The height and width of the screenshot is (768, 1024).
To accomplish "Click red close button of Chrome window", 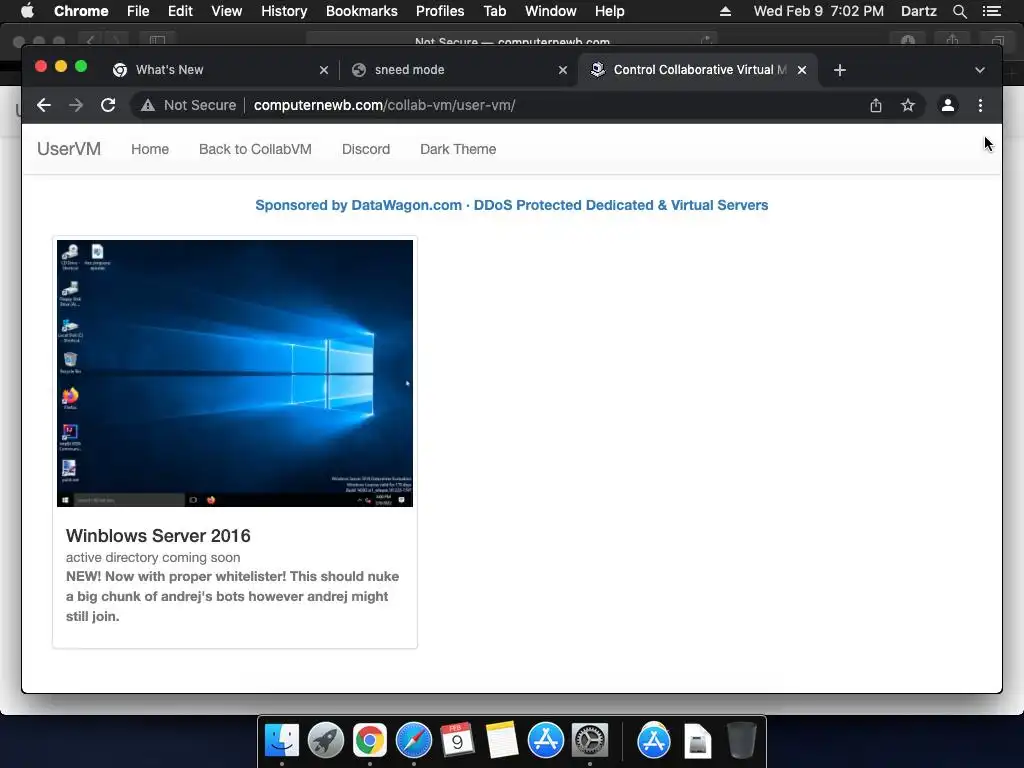I will [x=40, y=66].
